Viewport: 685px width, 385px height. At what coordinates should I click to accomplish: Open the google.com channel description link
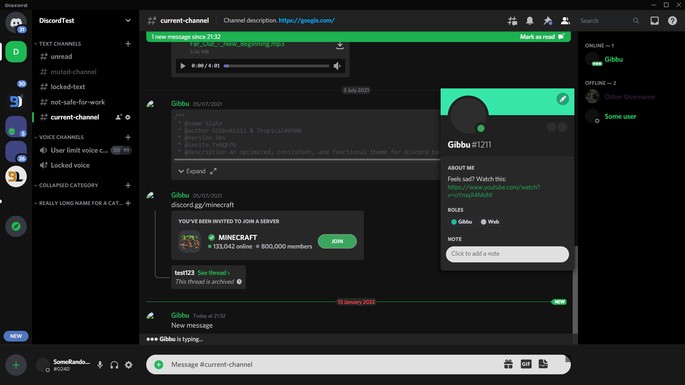click(307, 21)
